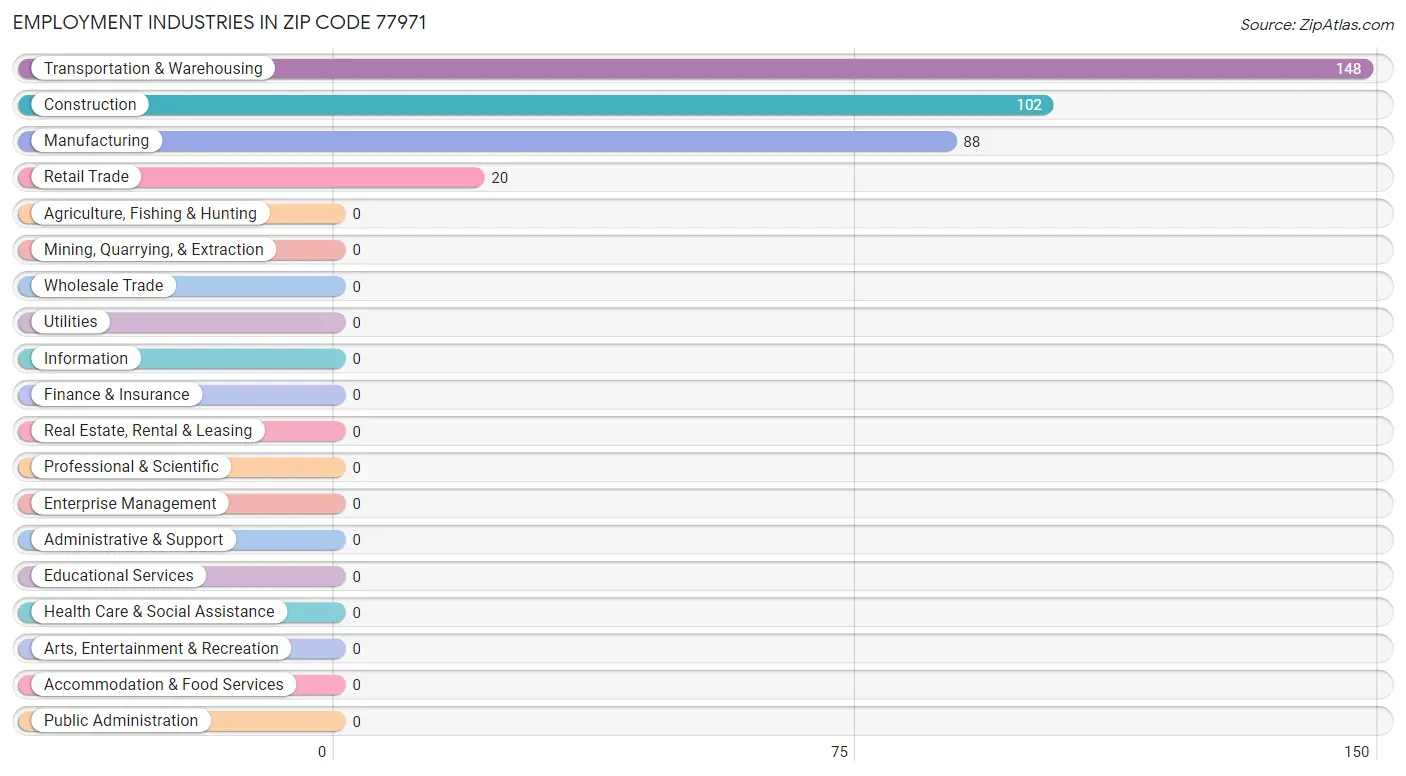Select the Construction bar label
This screenshot has width=1406, height=776.
90,105
